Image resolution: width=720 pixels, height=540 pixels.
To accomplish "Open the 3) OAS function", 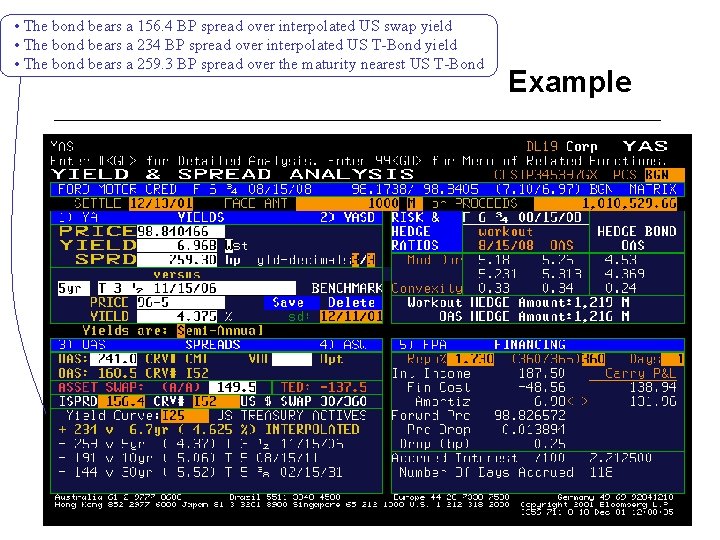I will (x=82, y=345).
